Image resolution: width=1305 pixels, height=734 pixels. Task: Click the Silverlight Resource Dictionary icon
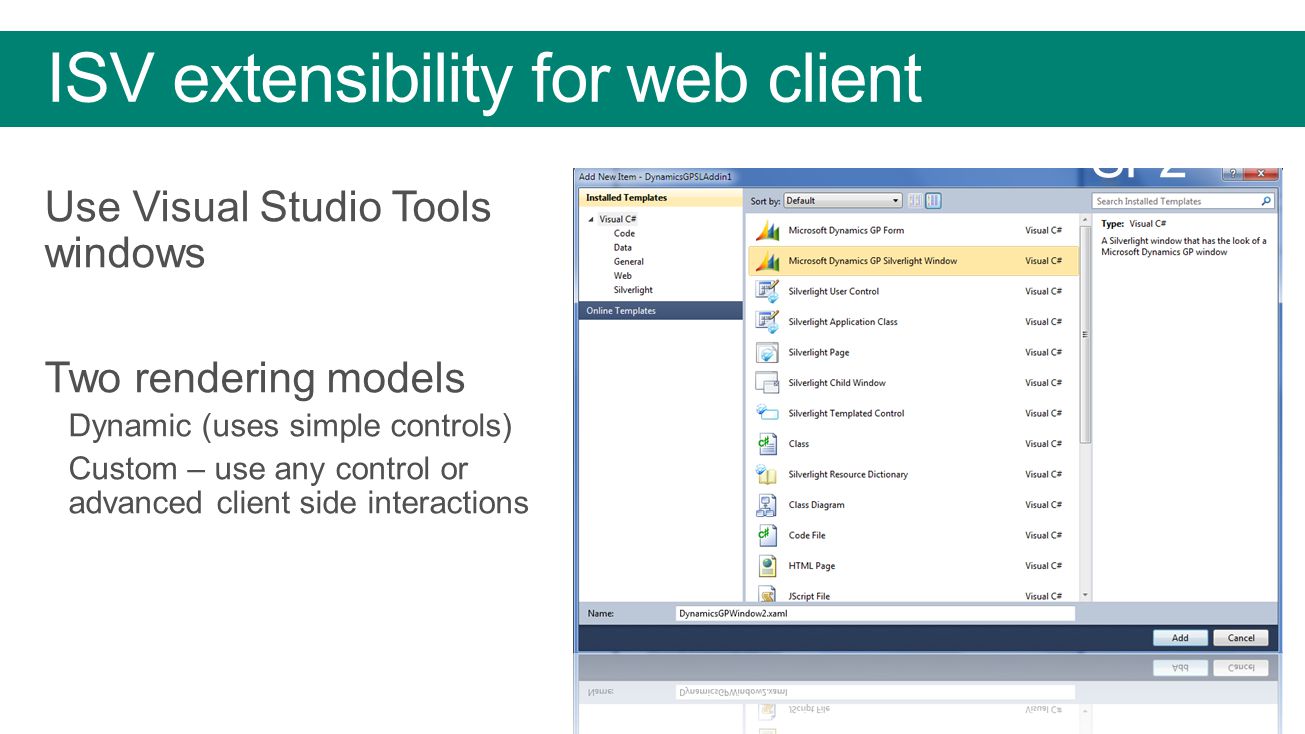(x=767, y=474)
